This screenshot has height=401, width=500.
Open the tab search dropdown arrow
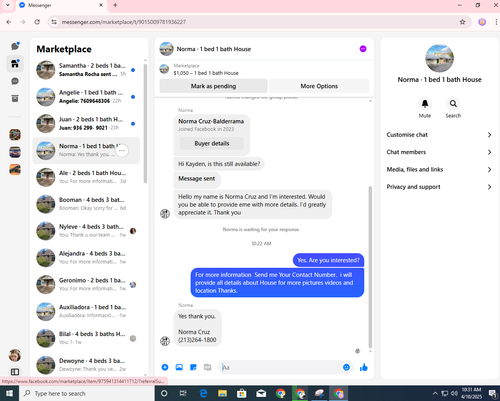pos(8,5)
